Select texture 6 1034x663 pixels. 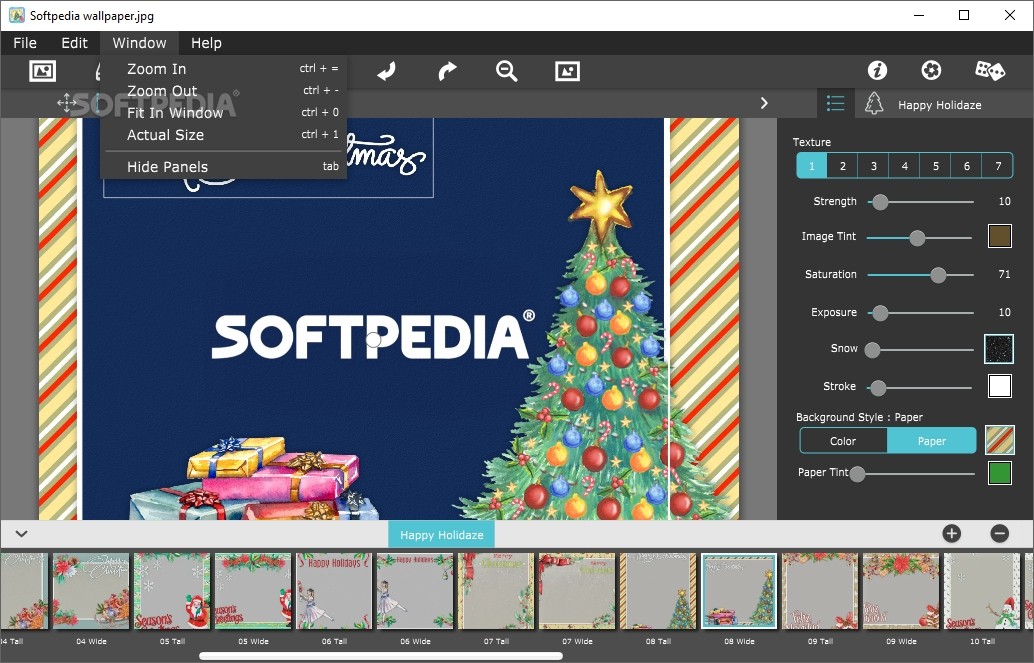click(967, 166)
